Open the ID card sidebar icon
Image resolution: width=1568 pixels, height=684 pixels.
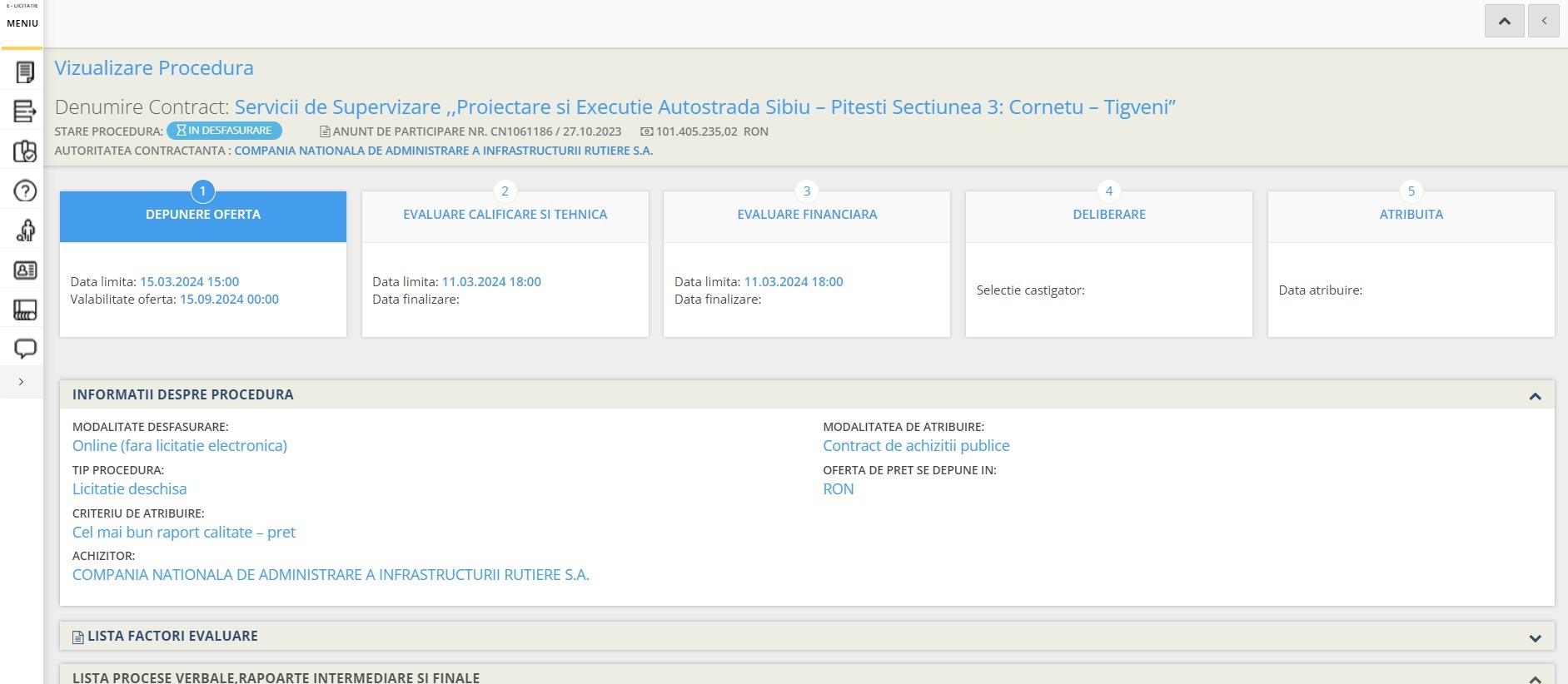coord(25,270)
